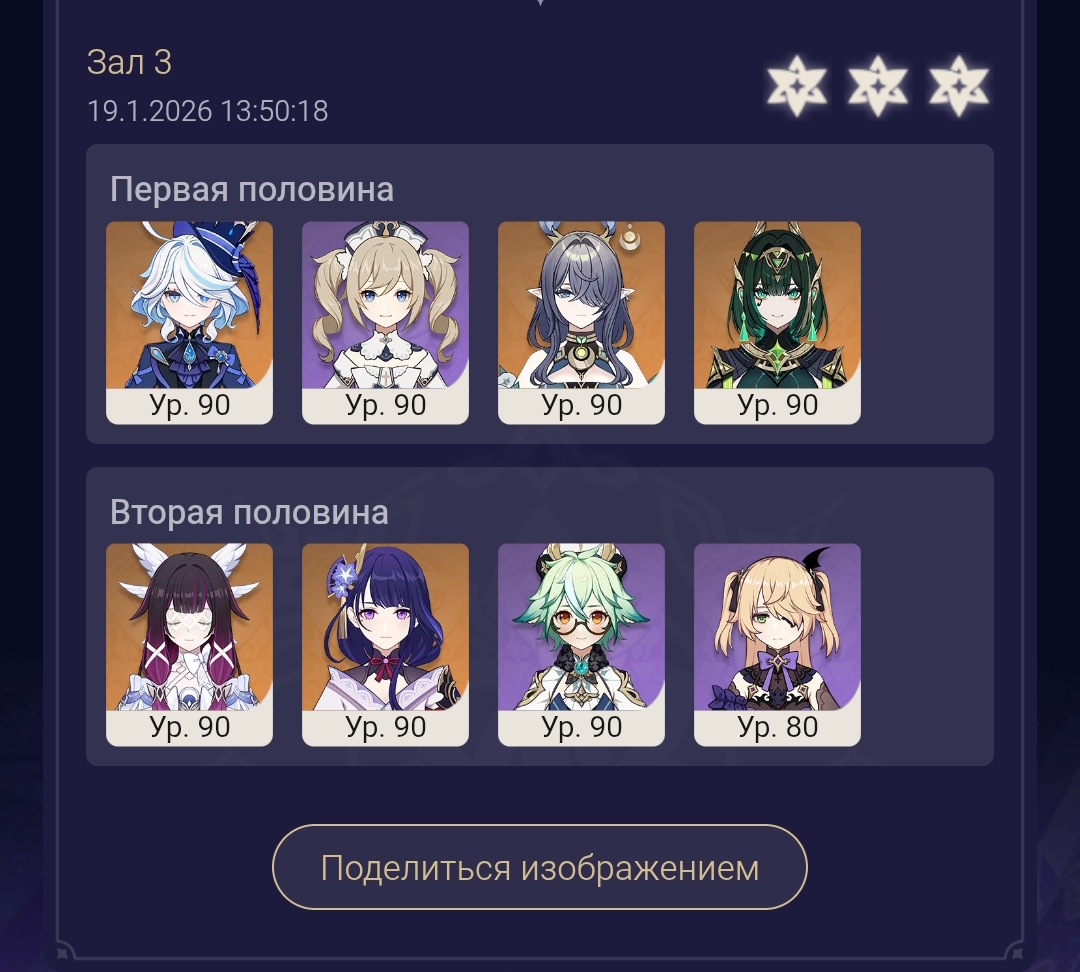Click the first star rating icon
The image size is (1080, 972).
tap(797, 86)
